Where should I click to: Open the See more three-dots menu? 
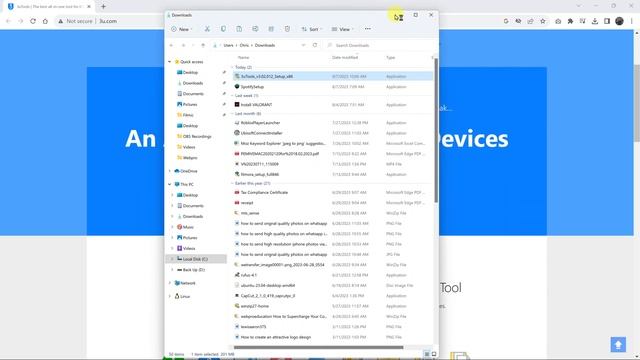[x=368, y=29]
